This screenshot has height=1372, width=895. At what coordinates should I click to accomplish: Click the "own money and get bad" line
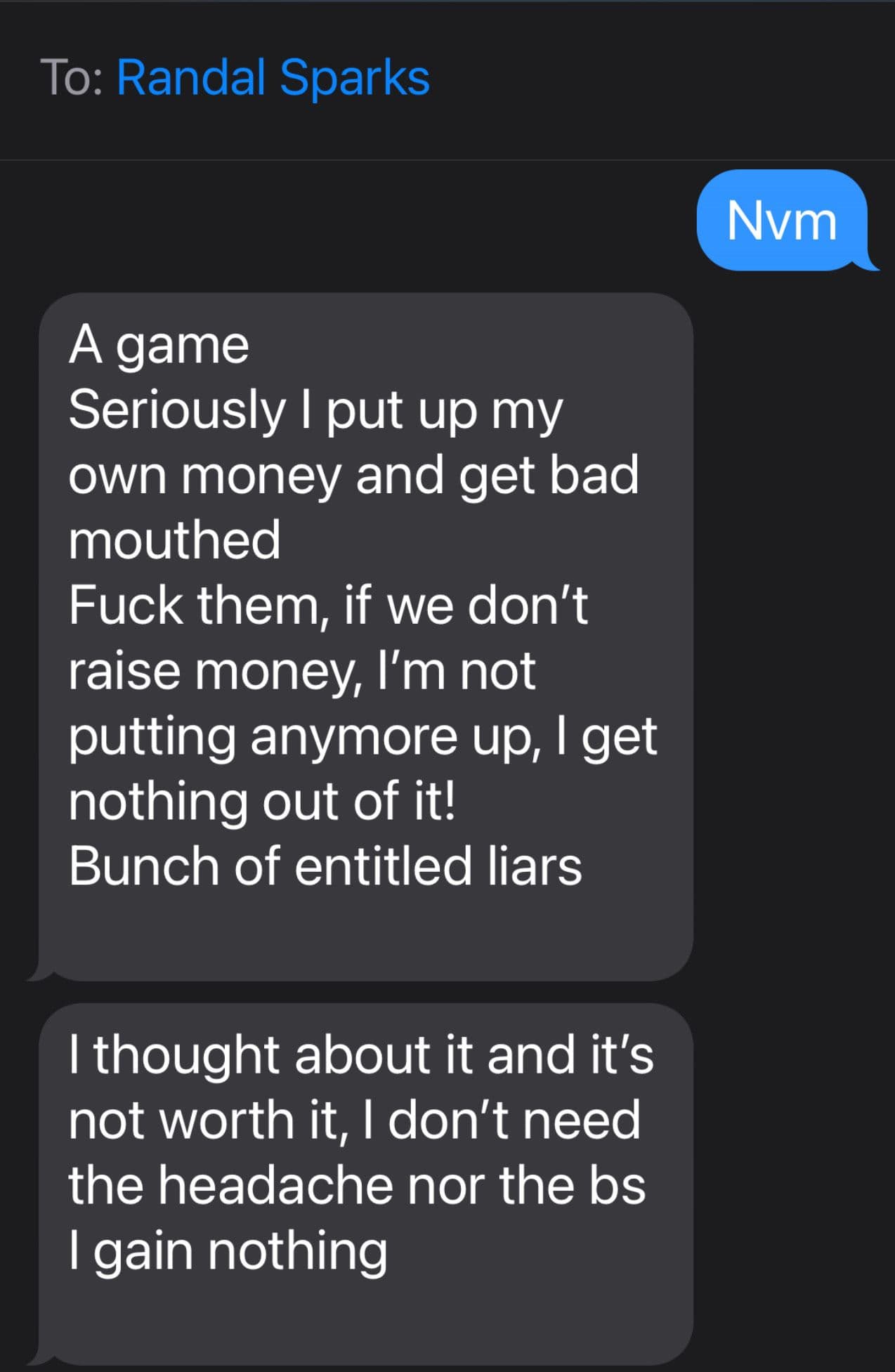[x=353, y=476]
